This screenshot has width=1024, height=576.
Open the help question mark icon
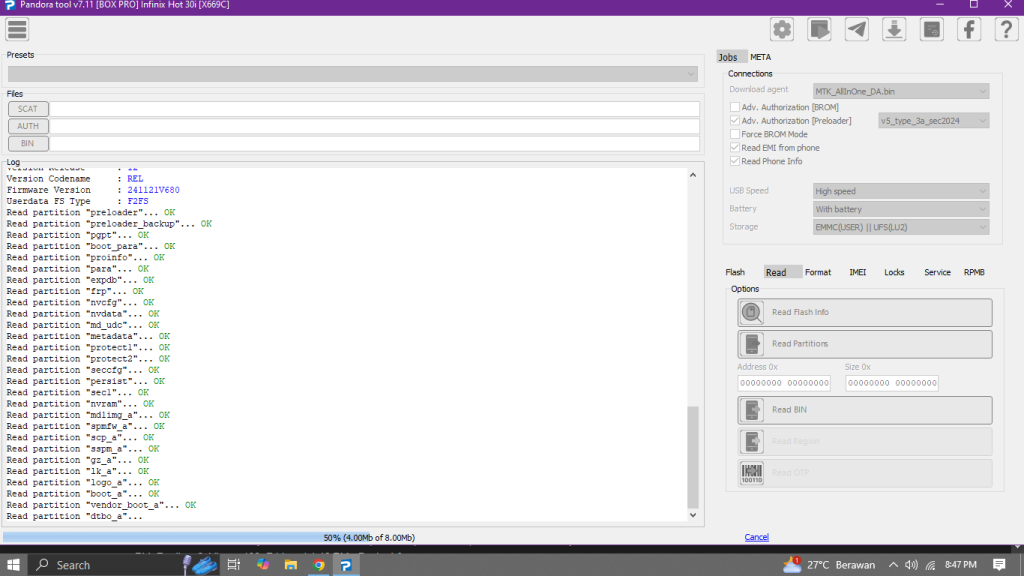click(x=1006, y=29)
